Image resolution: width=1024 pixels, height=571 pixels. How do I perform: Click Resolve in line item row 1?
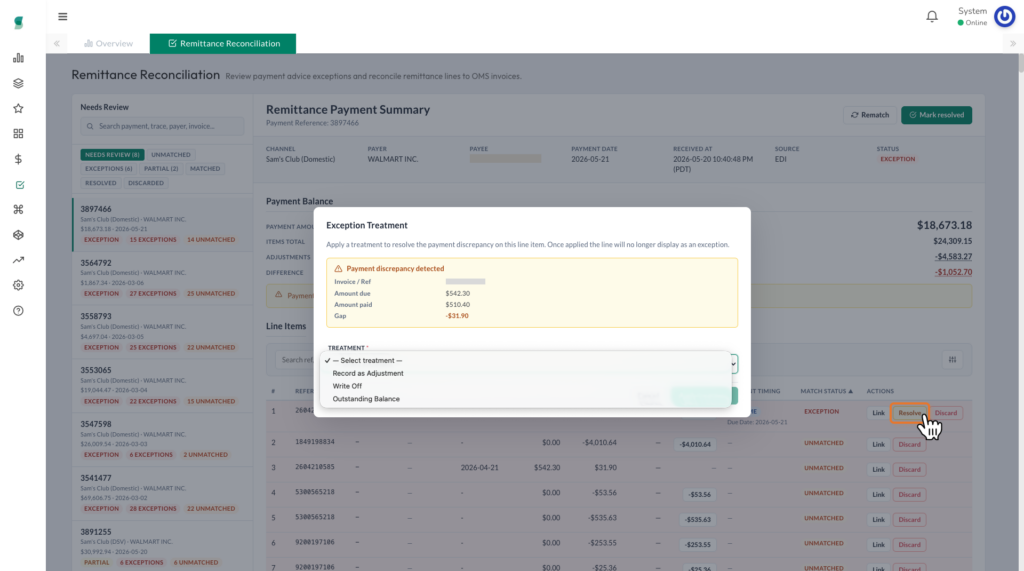(909, 413)
